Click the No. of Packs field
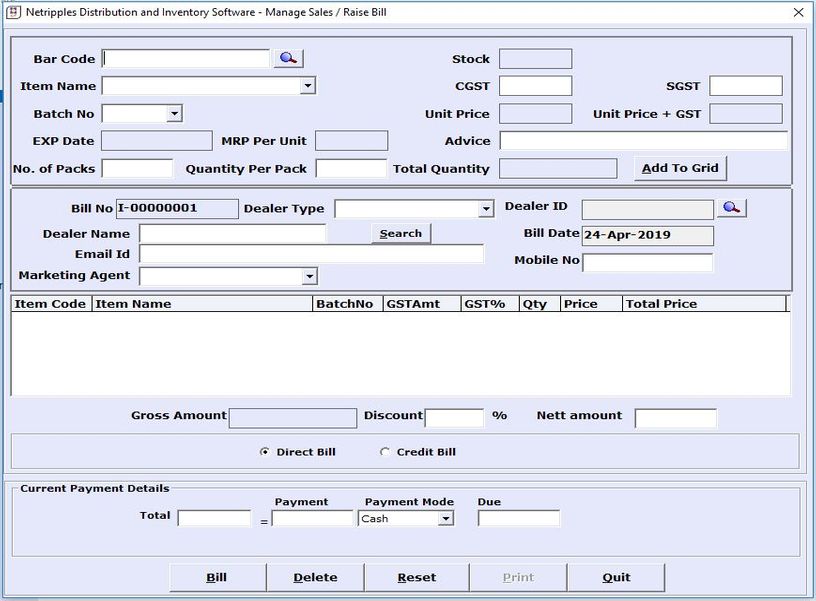The width and height of the screenshot is (816, 601). pyautogui.click(x=137, y=169)
